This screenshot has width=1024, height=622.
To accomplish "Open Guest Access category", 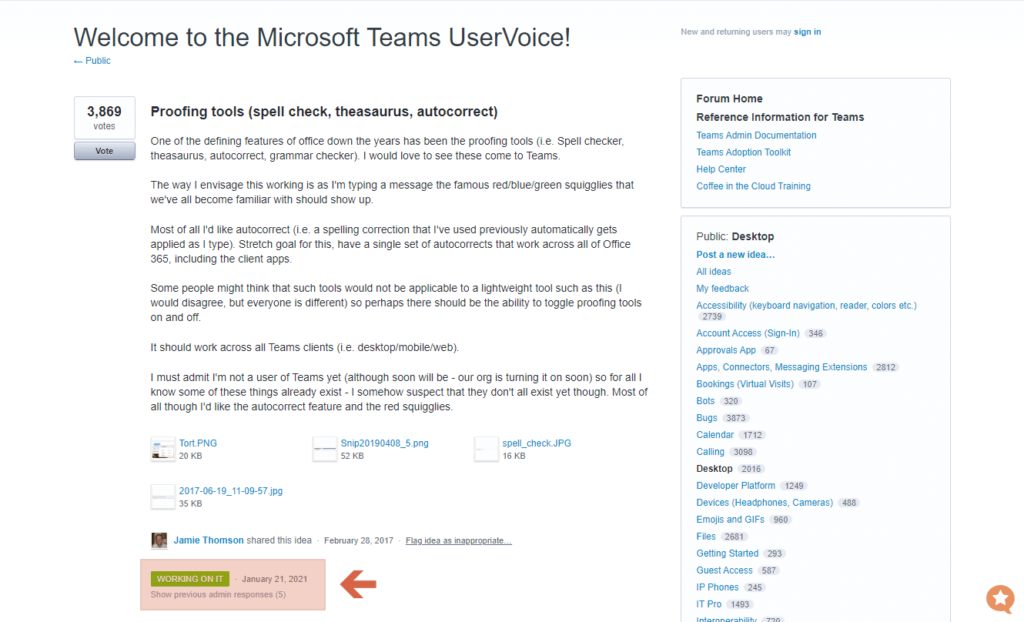I will [x=724, y=571].
